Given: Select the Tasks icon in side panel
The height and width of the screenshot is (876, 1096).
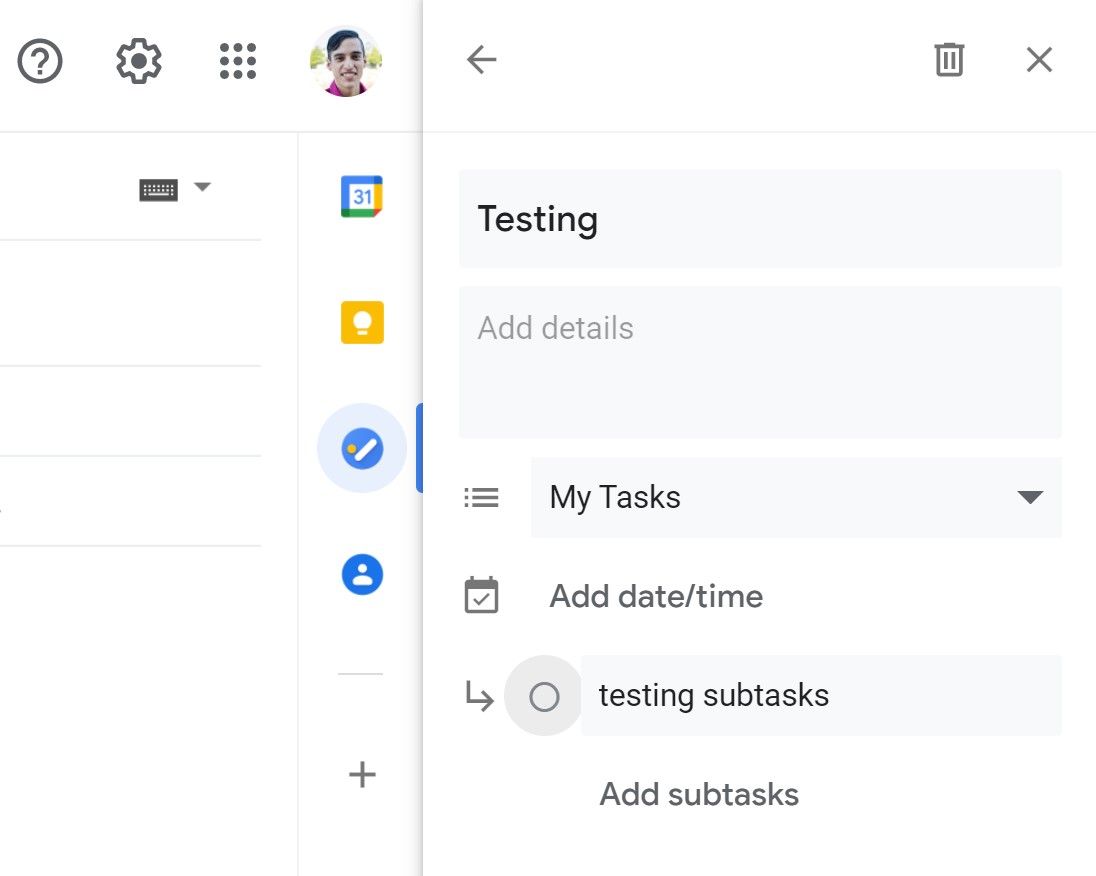Looking at the screenshot, I should click(x=361, y=448).
